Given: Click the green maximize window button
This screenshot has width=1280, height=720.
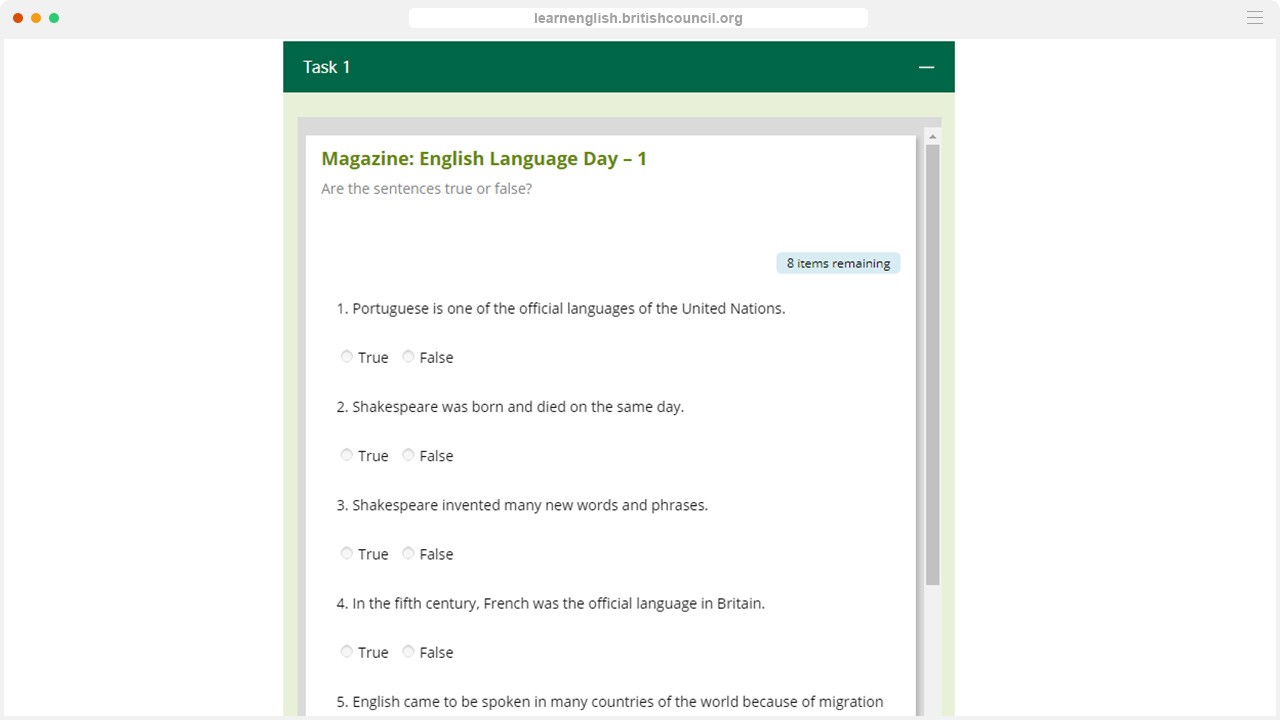Looking at the screenshot, I should click(54, 18).
